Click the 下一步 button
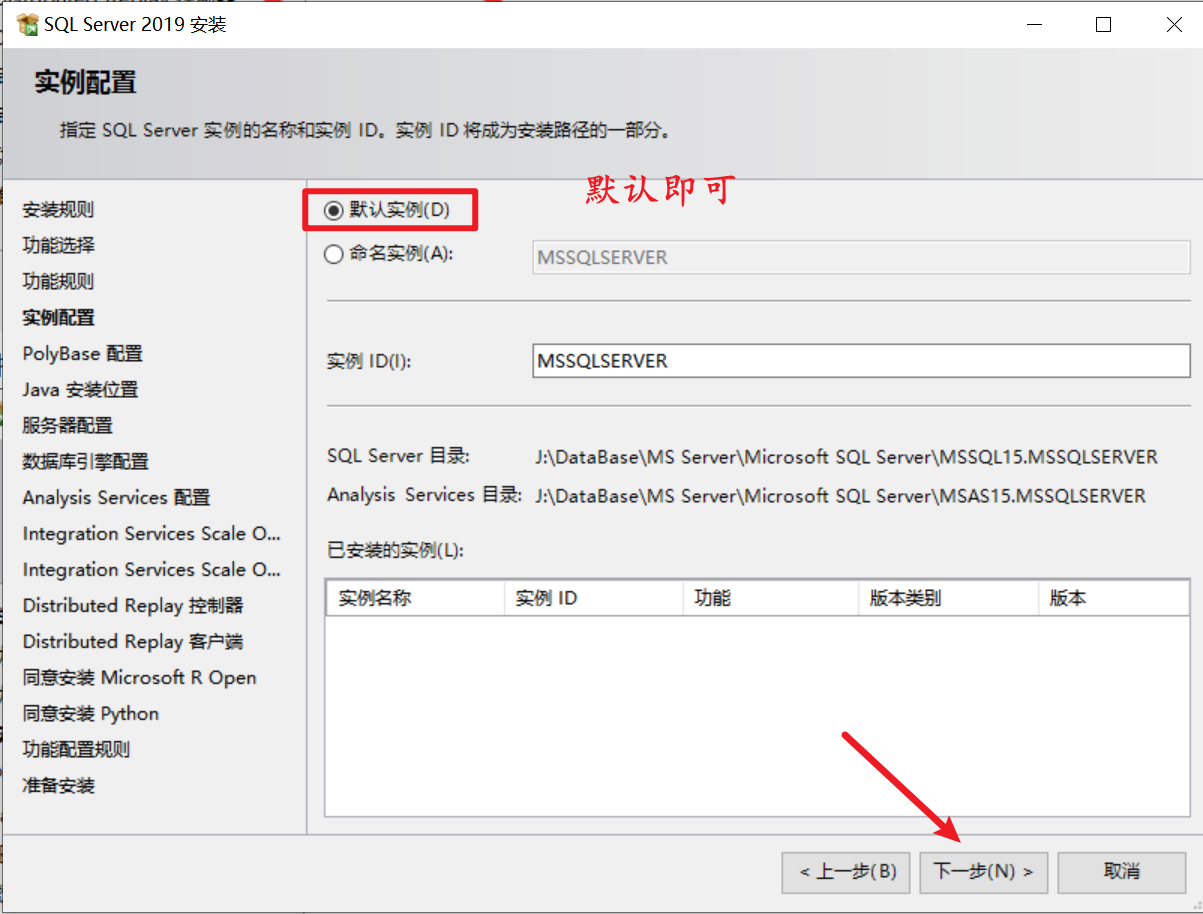 tap(983, 872)
